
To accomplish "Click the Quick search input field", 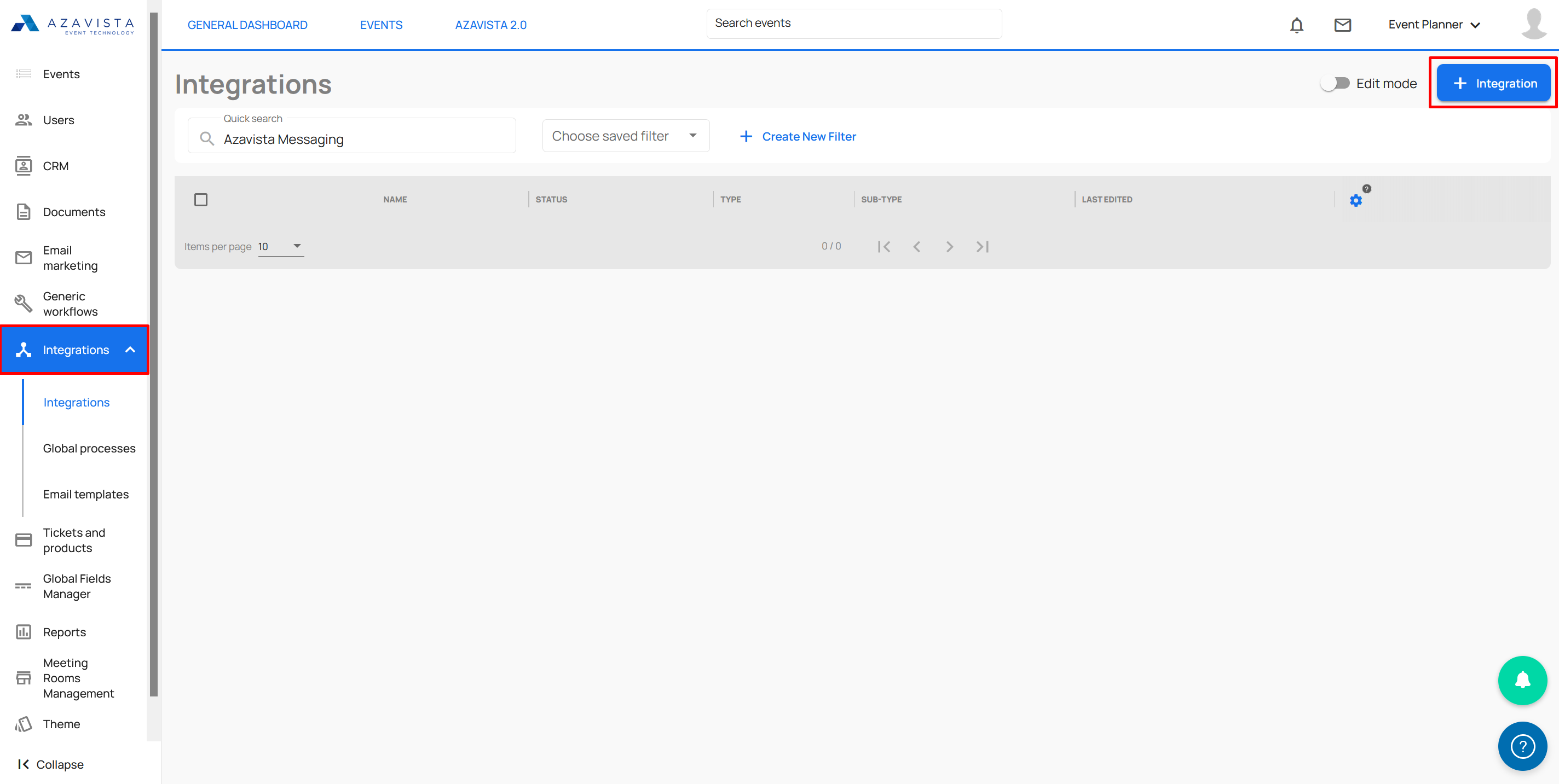I will point(351,137).
